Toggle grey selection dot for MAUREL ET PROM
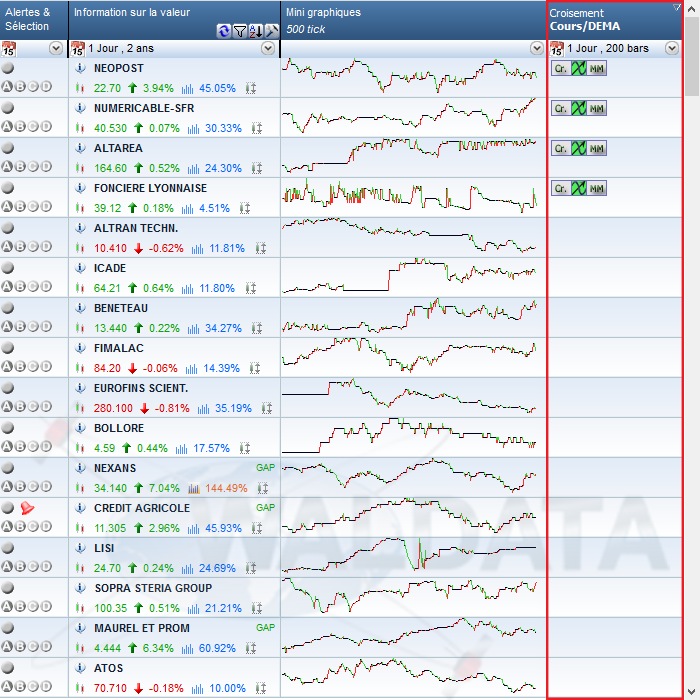Image resolution: width=700 pixels, height=700 pixels. 8,628
